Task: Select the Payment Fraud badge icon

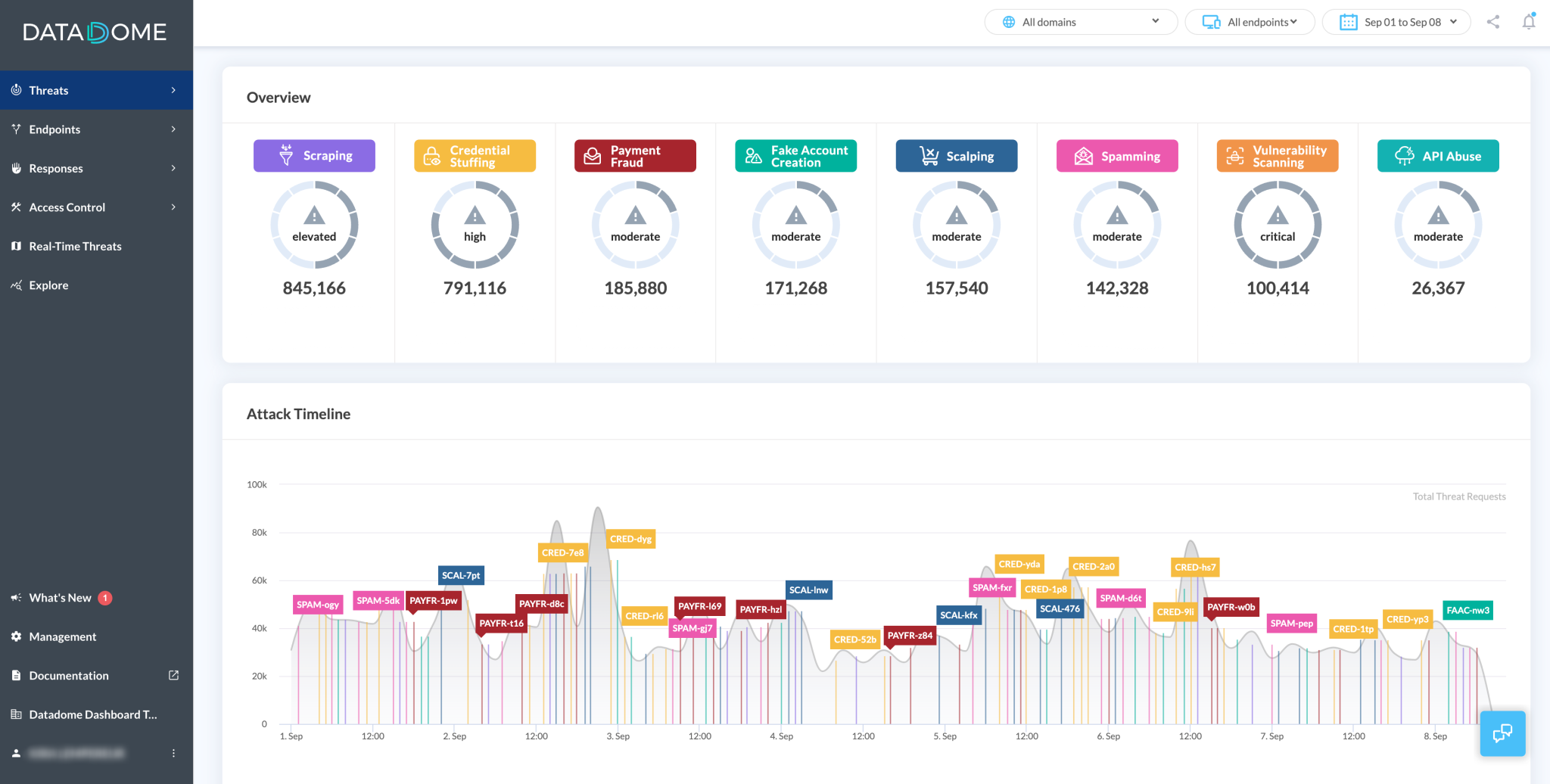Action: (591, 155)
